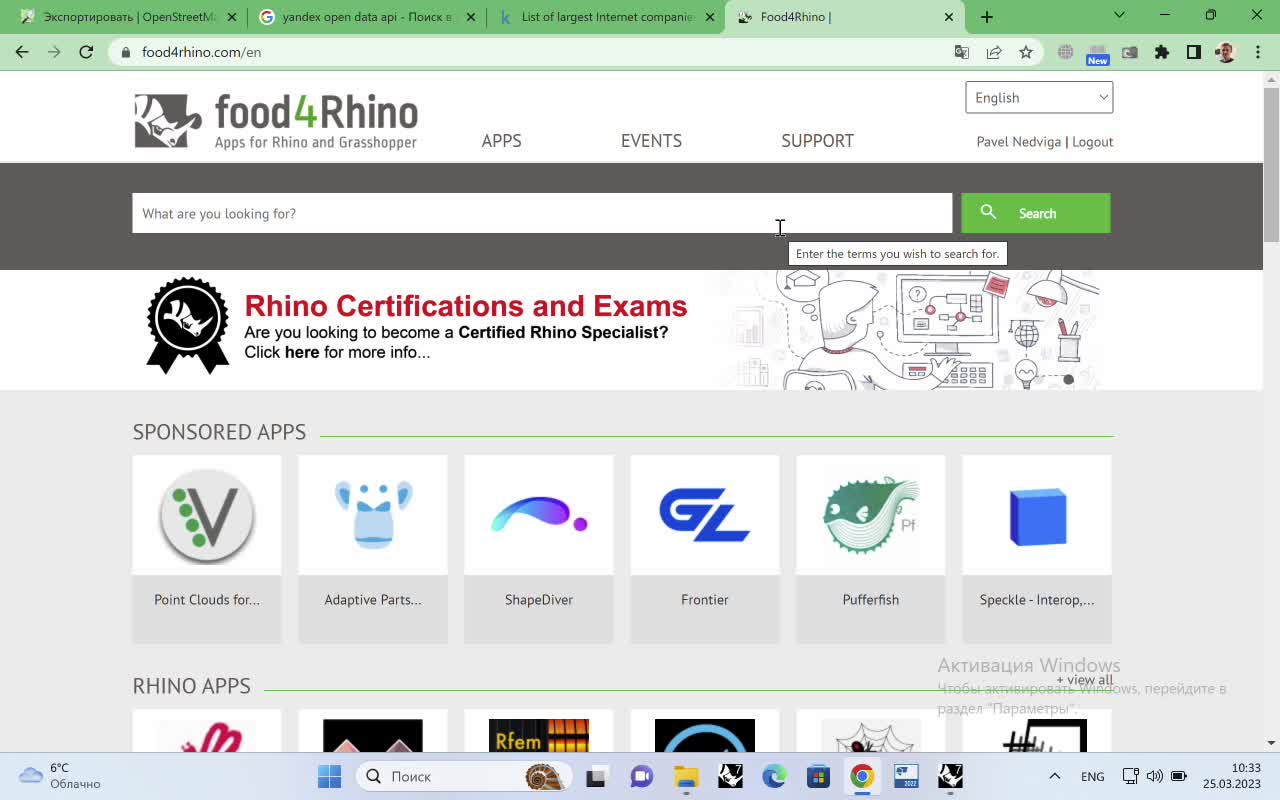Switch to the yandex open data api tab
This screenshot has height=800, width=1280.
click(366, 17)
